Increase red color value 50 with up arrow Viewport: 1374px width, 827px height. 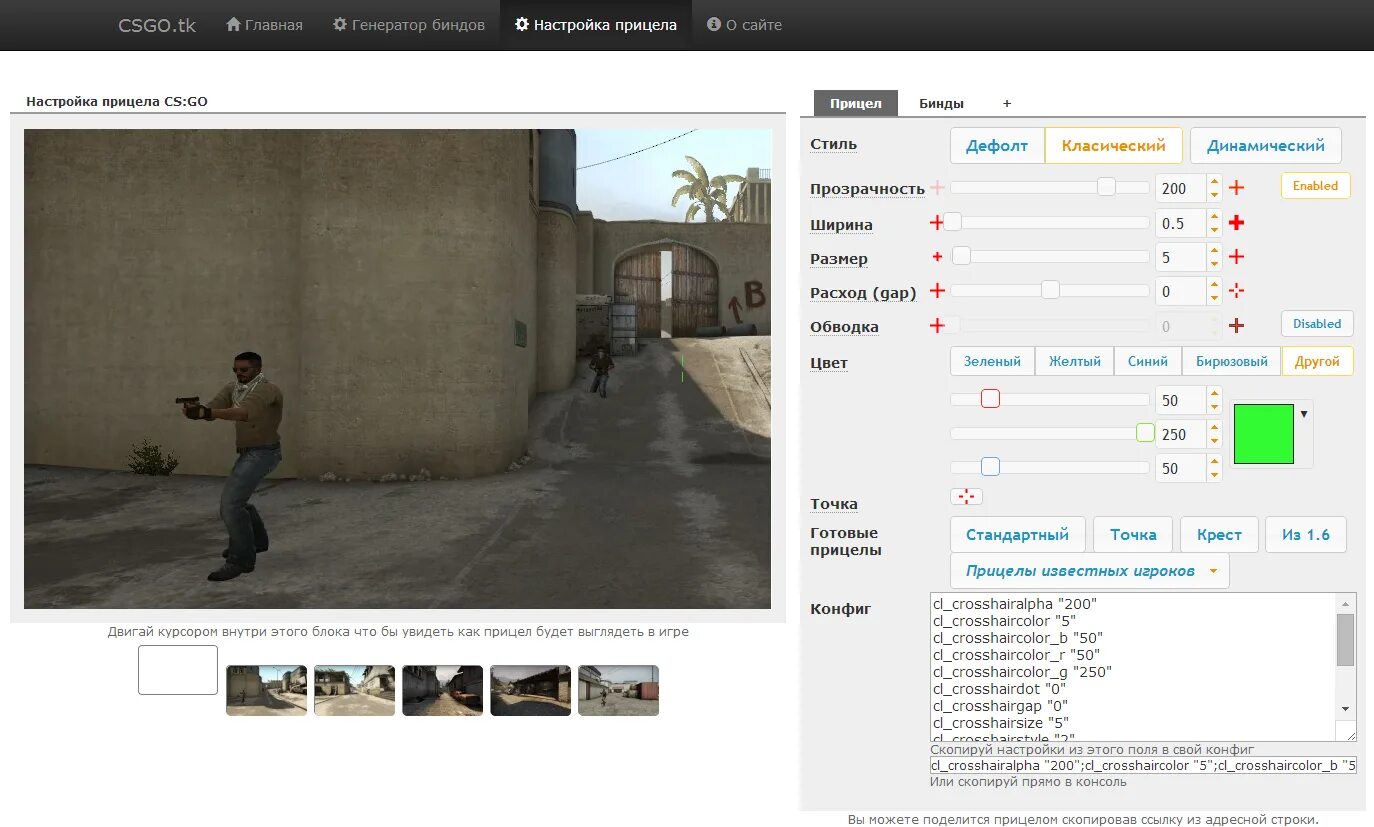1214,394
